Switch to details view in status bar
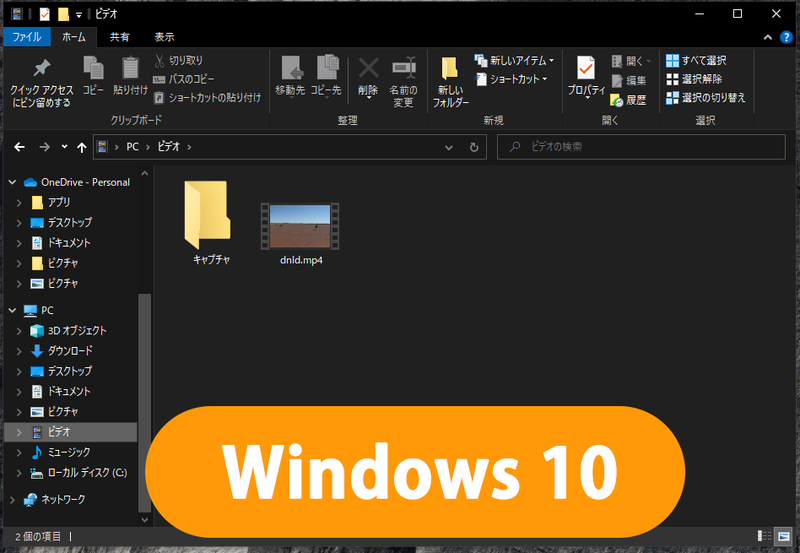The image size is (800, 553). [764, 536]
